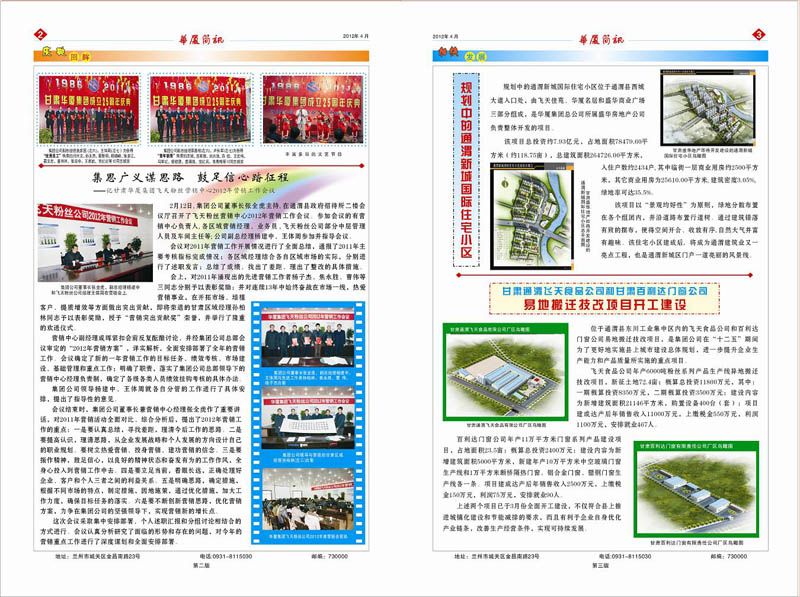Viewport: 800px width, 597px height.
Task: Click the blue 发展 section banner label
Action: [x=475, y=57]
